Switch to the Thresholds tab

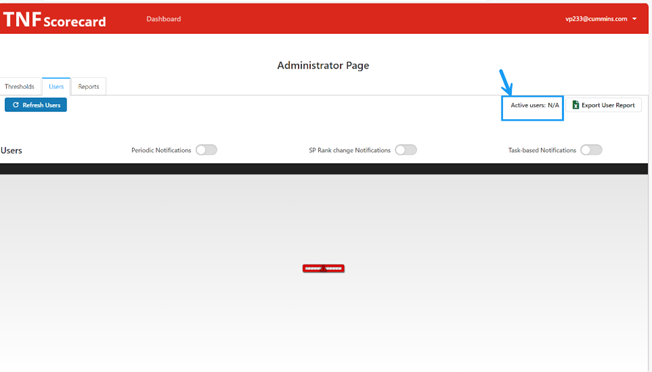[x=20, y=86]
